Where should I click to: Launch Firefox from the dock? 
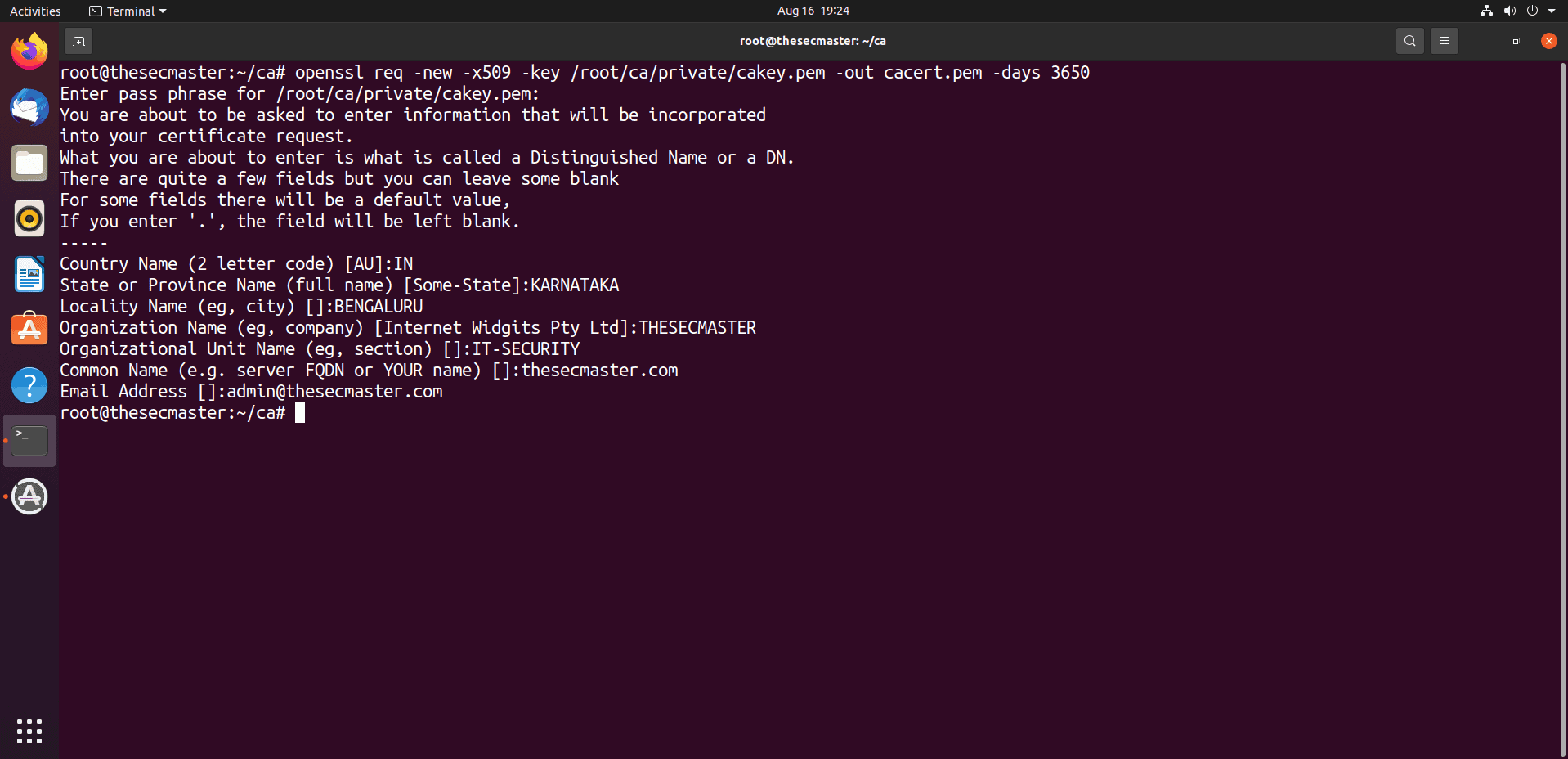(29, 52)
